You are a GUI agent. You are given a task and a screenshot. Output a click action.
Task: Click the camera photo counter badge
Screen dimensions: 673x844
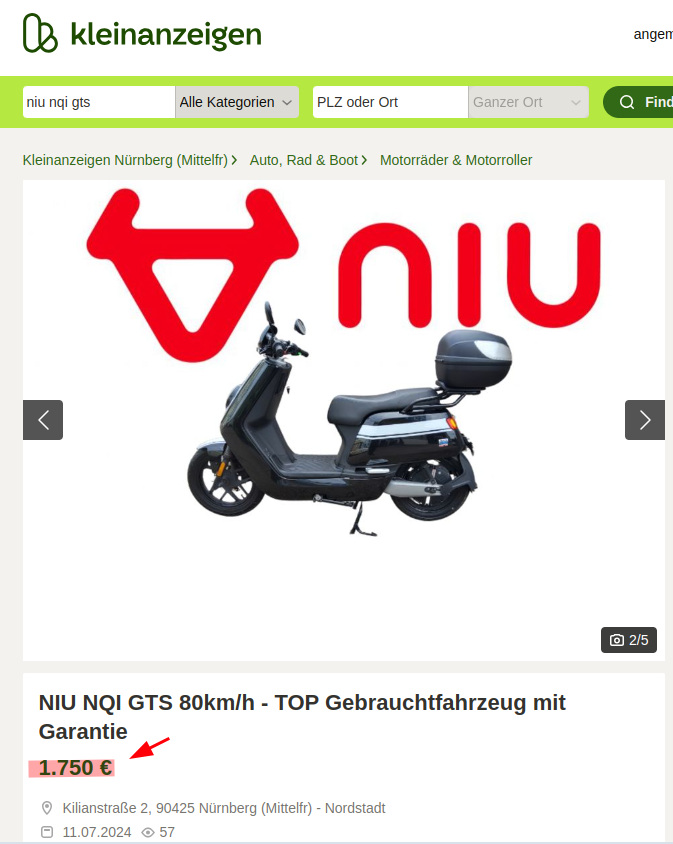coord(629,640)
